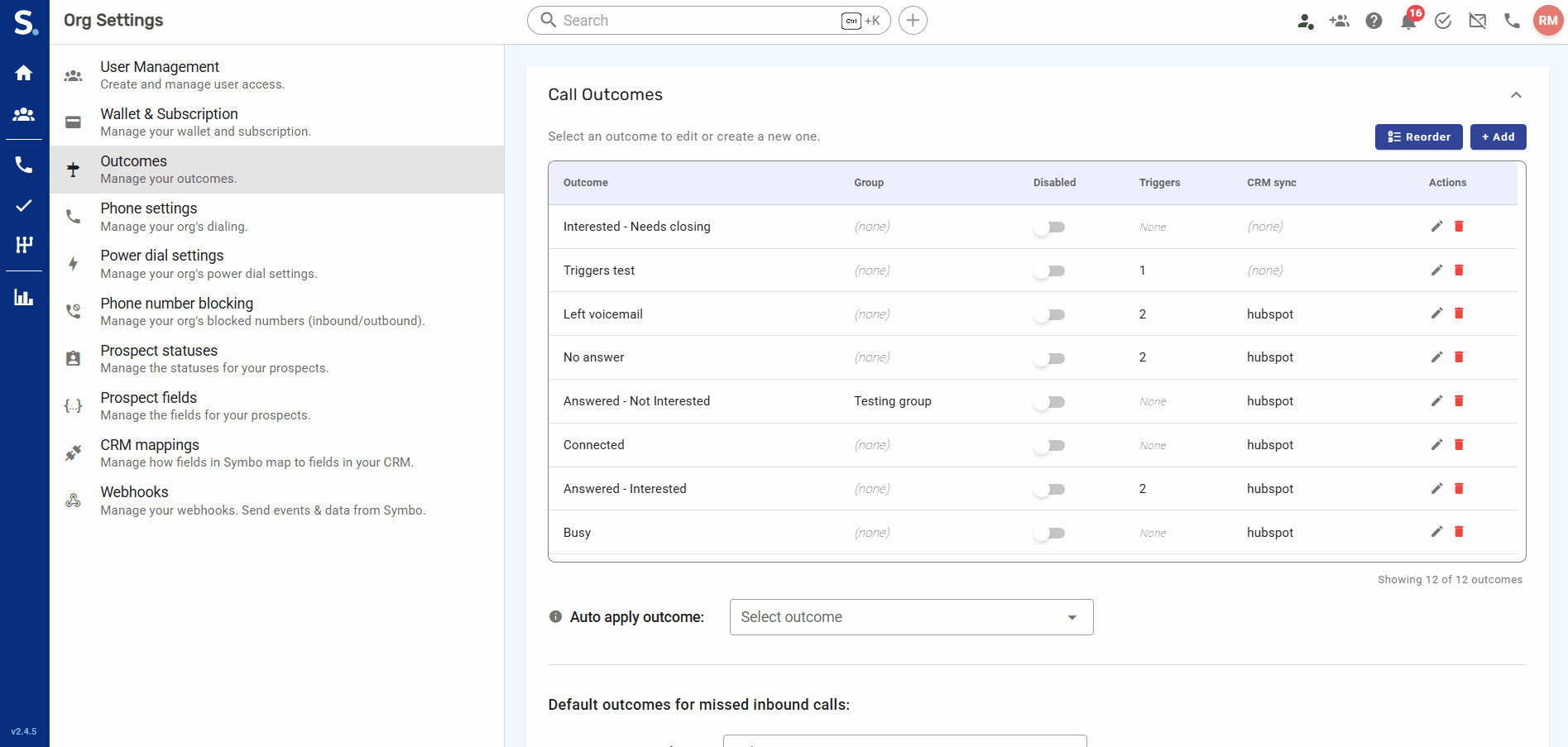Open the RM user avatar menu
The height and width of the screenshot is (747, 1568).
[1547, 21]
